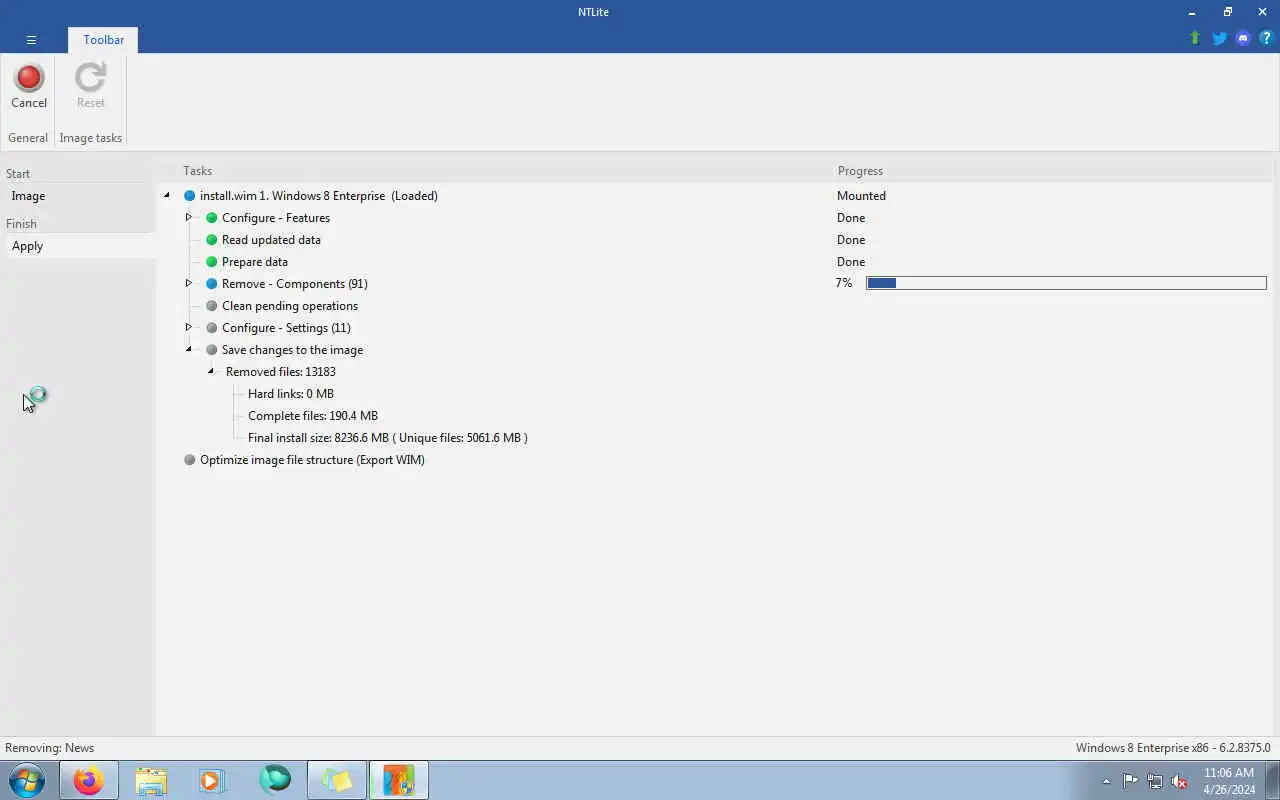
Task: Open the Discord link icon
Action: point(1243,38)
